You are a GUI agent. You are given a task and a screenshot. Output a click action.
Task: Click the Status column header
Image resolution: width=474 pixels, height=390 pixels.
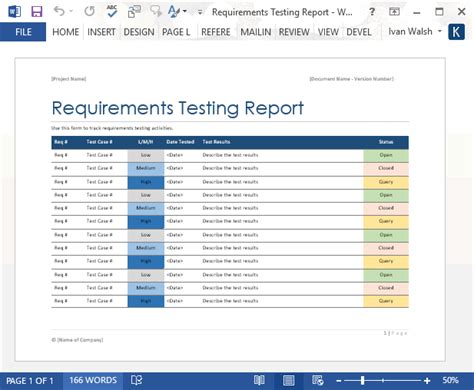pos(386,142)
